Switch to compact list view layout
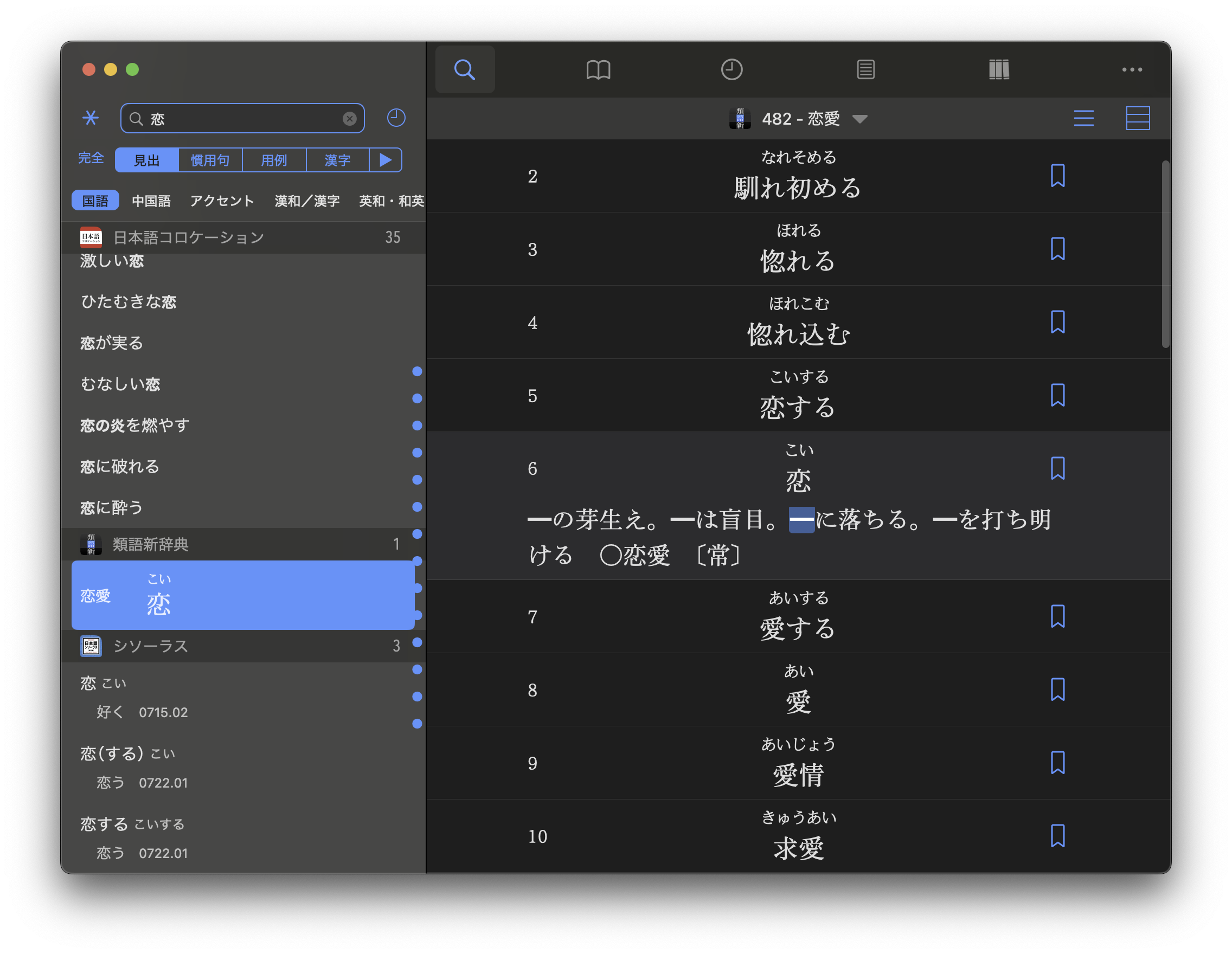1232x954 pixels. click(x=1083, y=118)
